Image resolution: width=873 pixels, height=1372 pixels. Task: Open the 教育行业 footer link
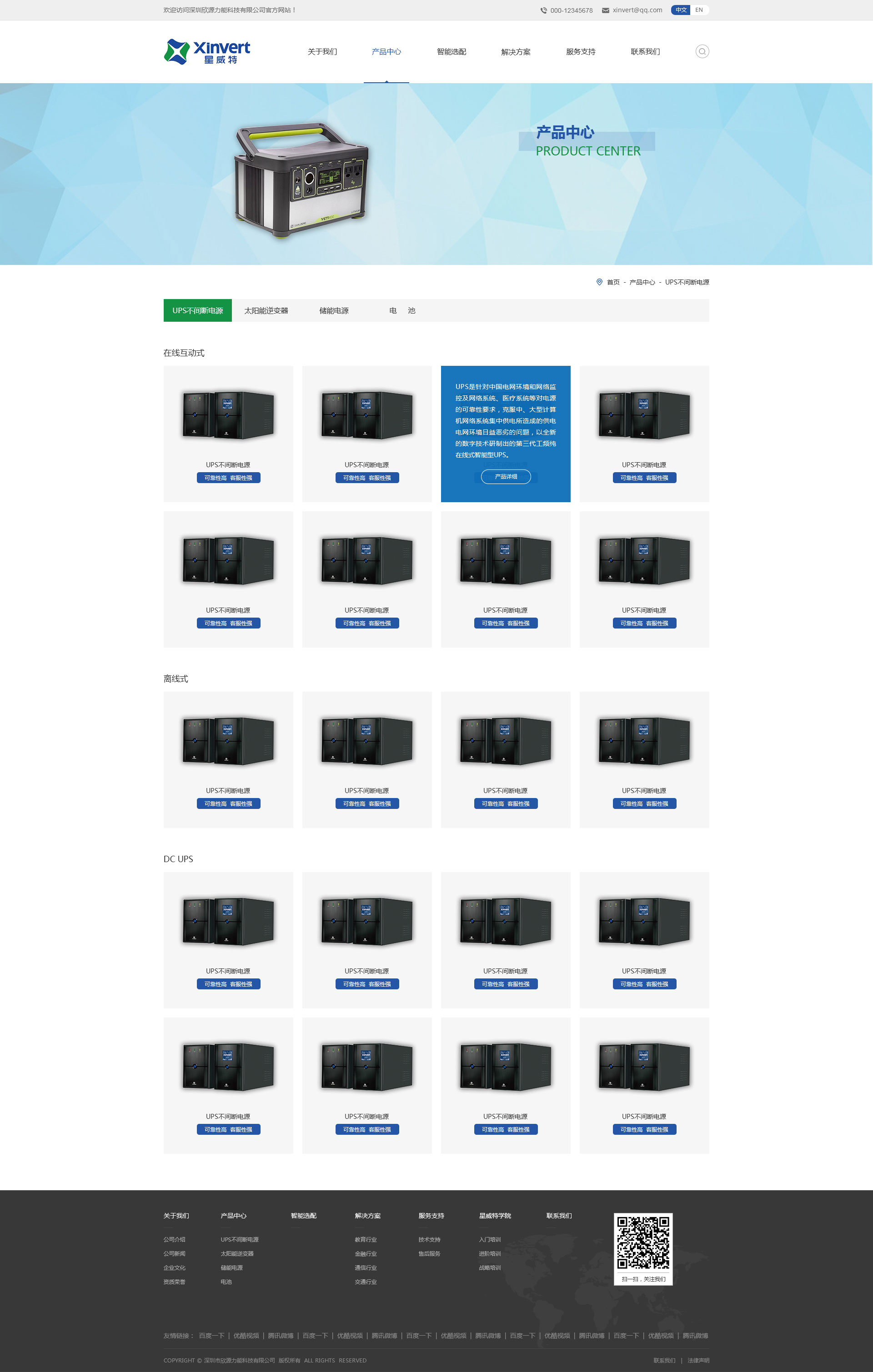(x=366, y=1239)
